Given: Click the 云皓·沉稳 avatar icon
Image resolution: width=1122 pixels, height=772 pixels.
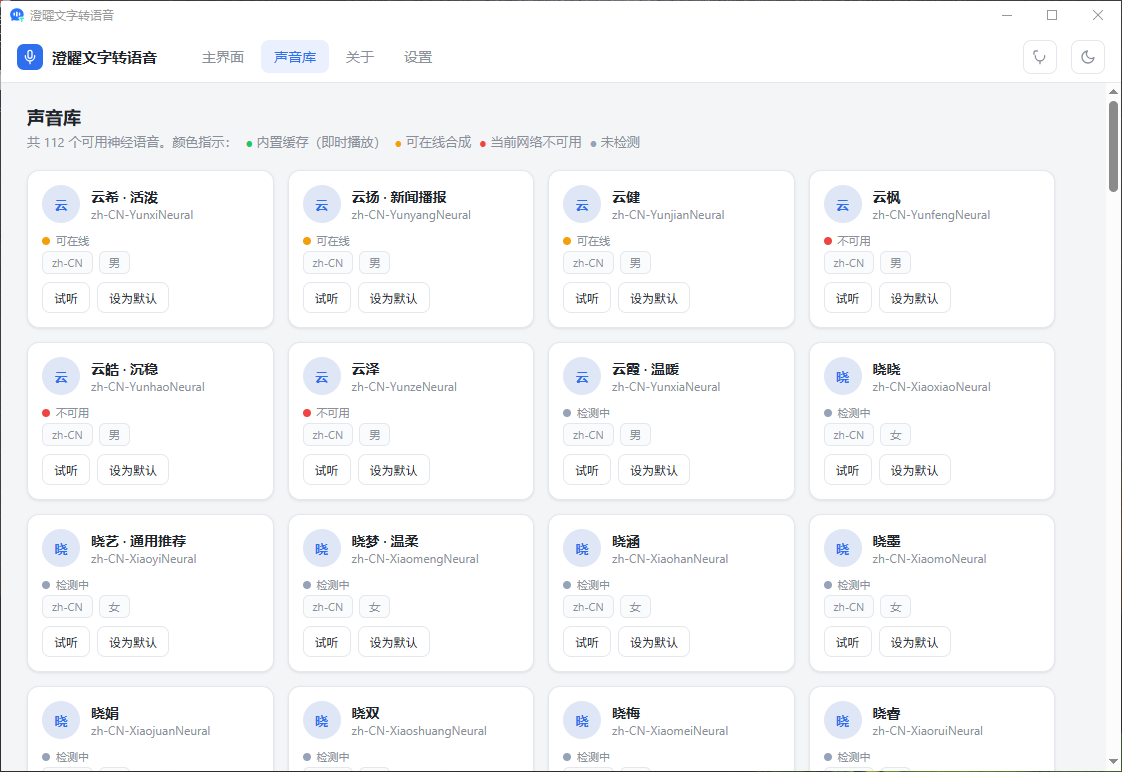Looking at the screenshot, I should click(x=61, y=377).
